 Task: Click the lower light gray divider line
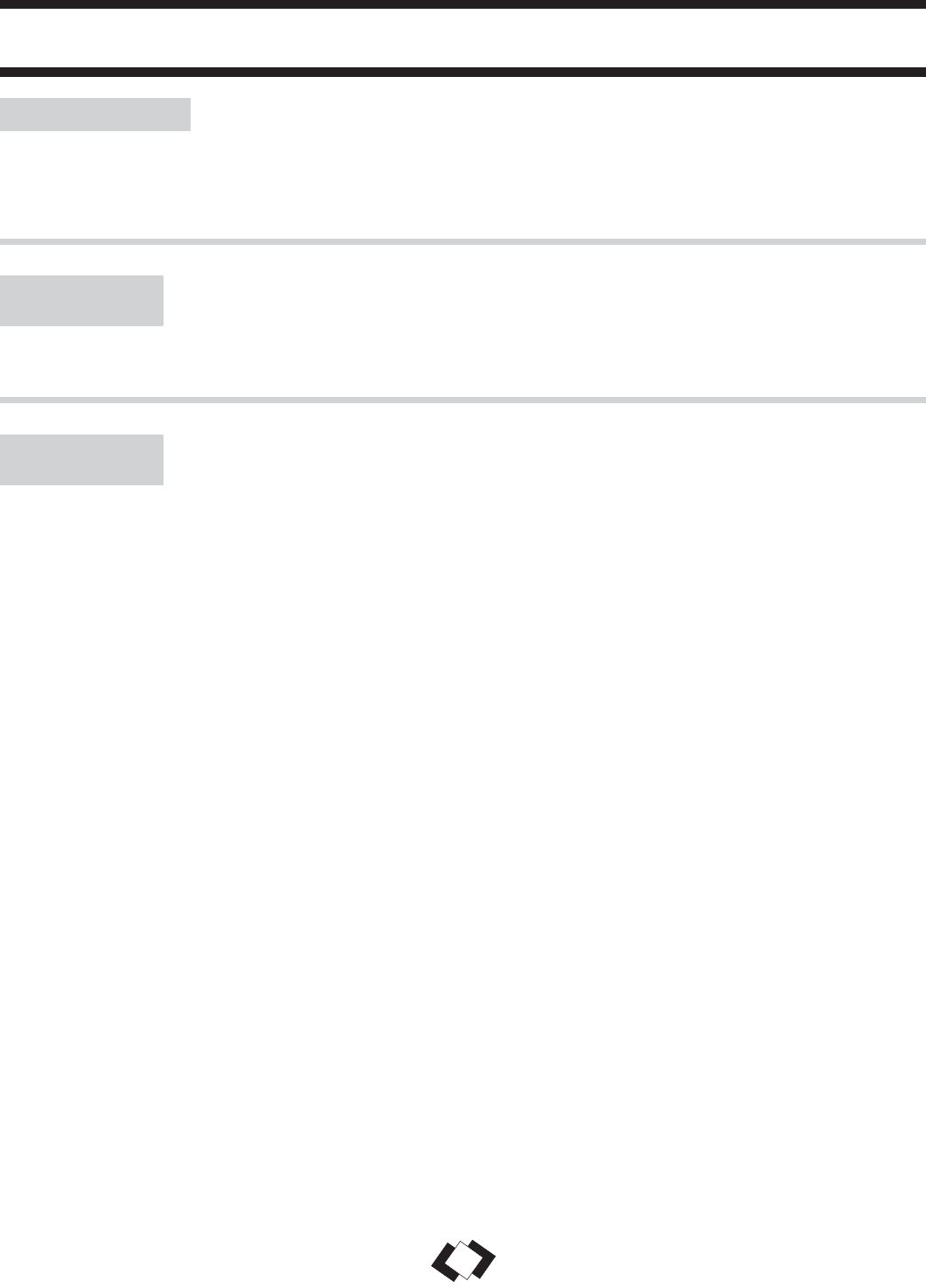coord(463,400)
